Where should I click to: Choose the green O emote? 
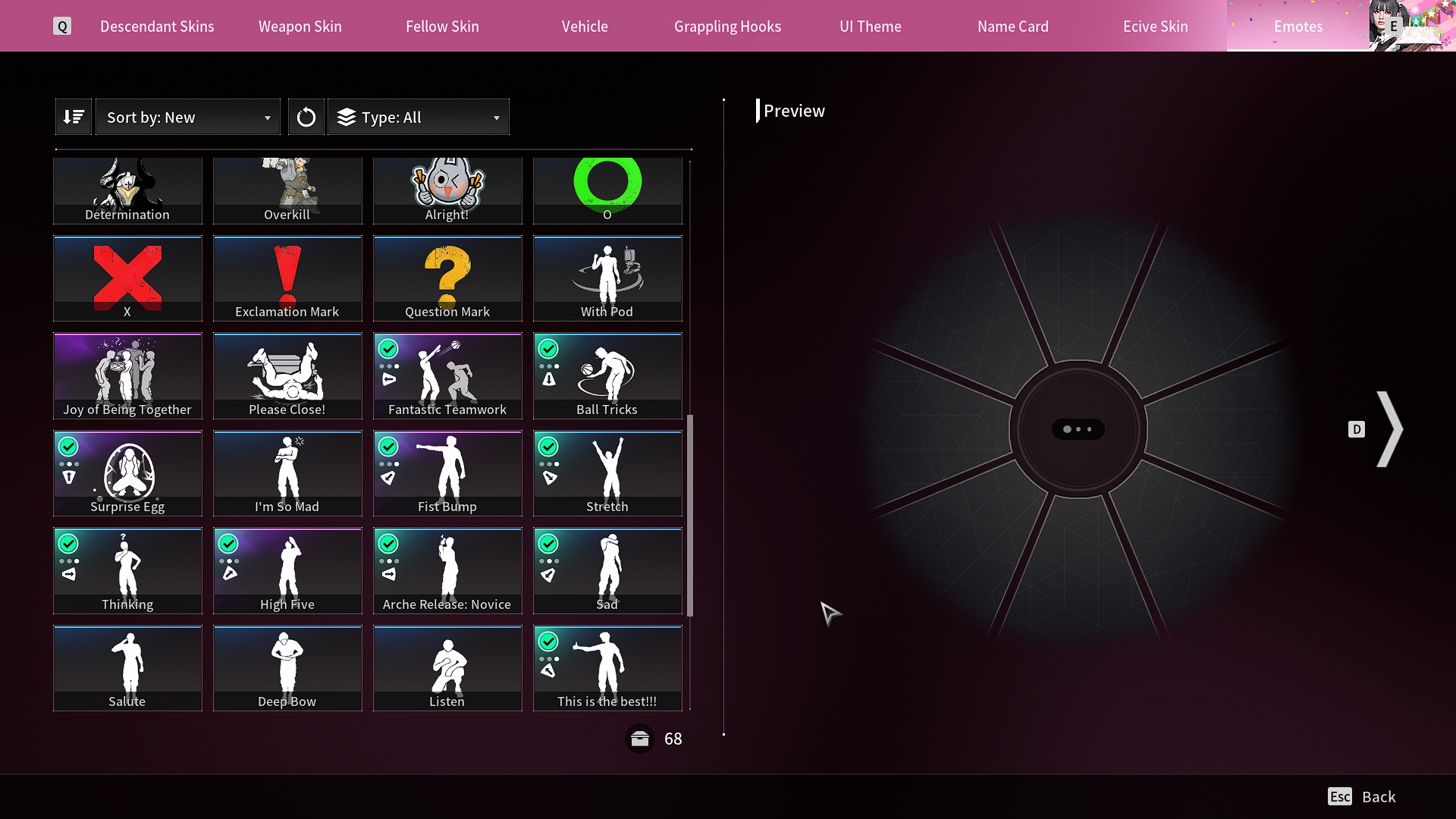point(607,191)
